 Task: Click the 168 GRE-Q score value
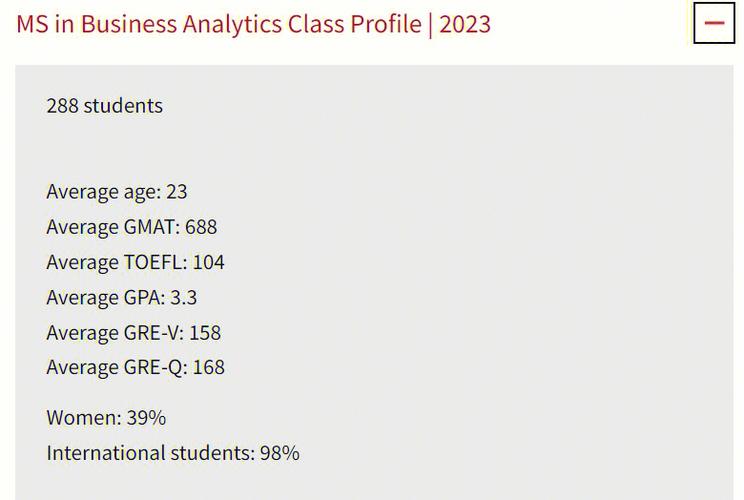[x=208, y=367]
